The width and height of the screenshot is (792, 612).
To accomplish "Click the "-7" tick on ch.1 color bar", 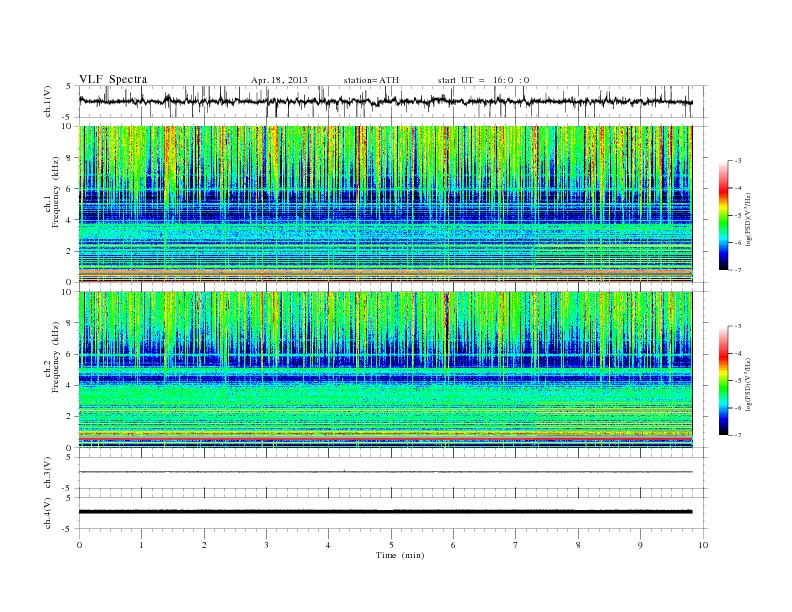I will click(x=737, y=270).
